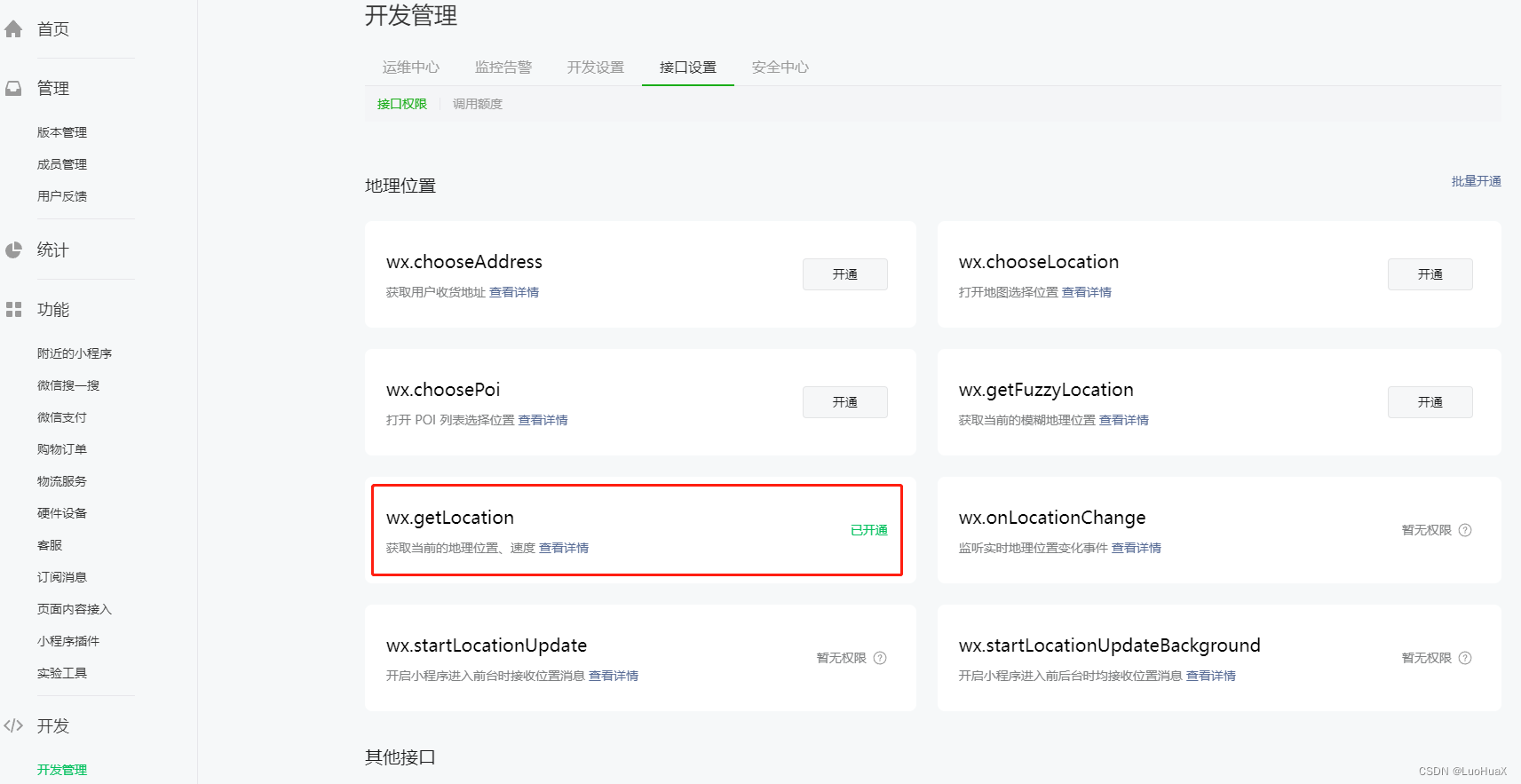
Task: Open 硬件设备 in the sidebar
Action: pos(62,513)
